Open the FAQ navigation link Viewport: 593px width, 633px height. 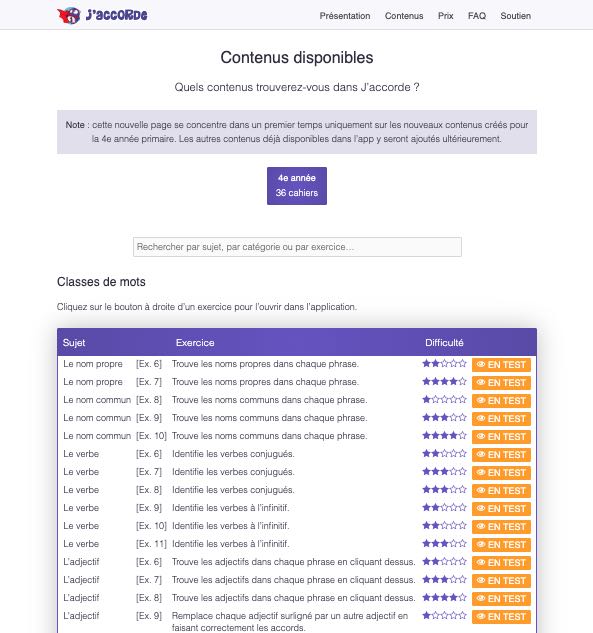pos(477,16)
